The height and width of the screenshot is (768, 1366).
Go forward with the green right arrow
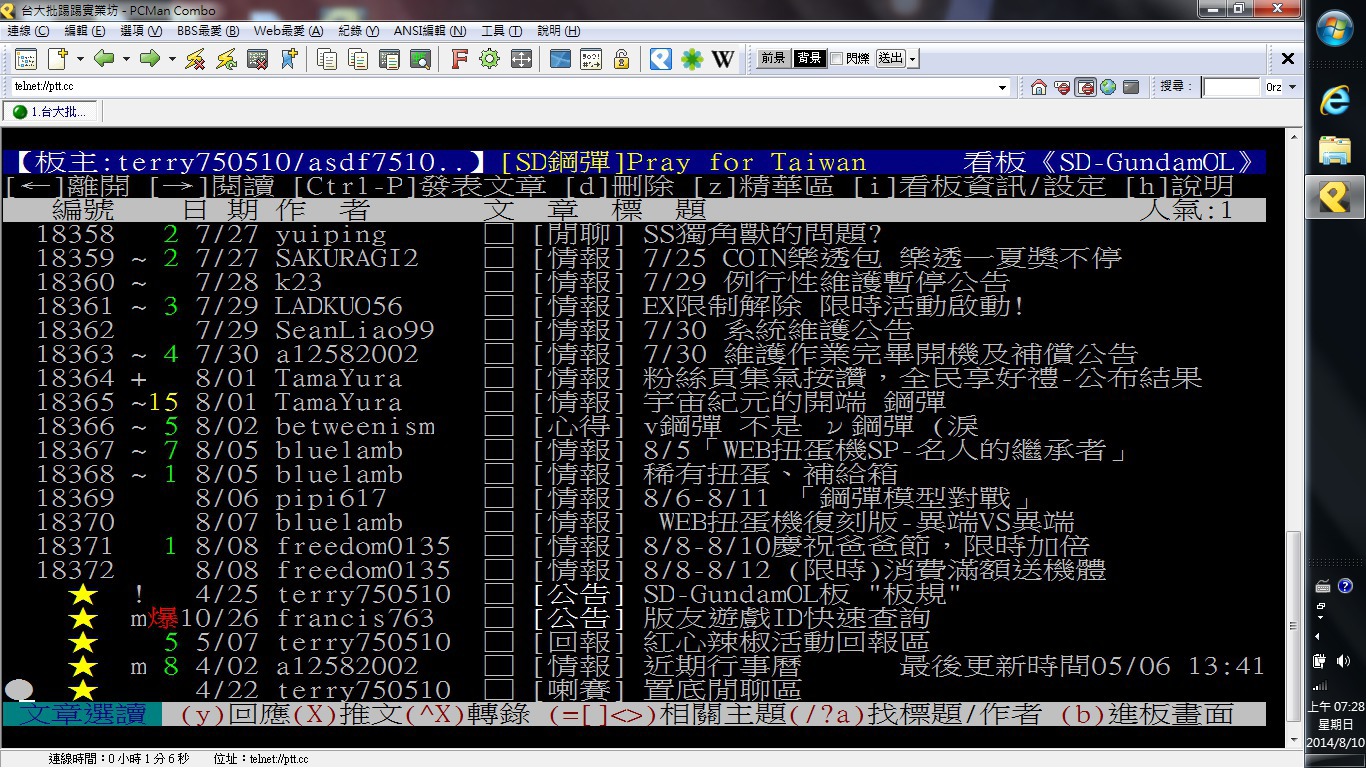[x=149, y=59]
